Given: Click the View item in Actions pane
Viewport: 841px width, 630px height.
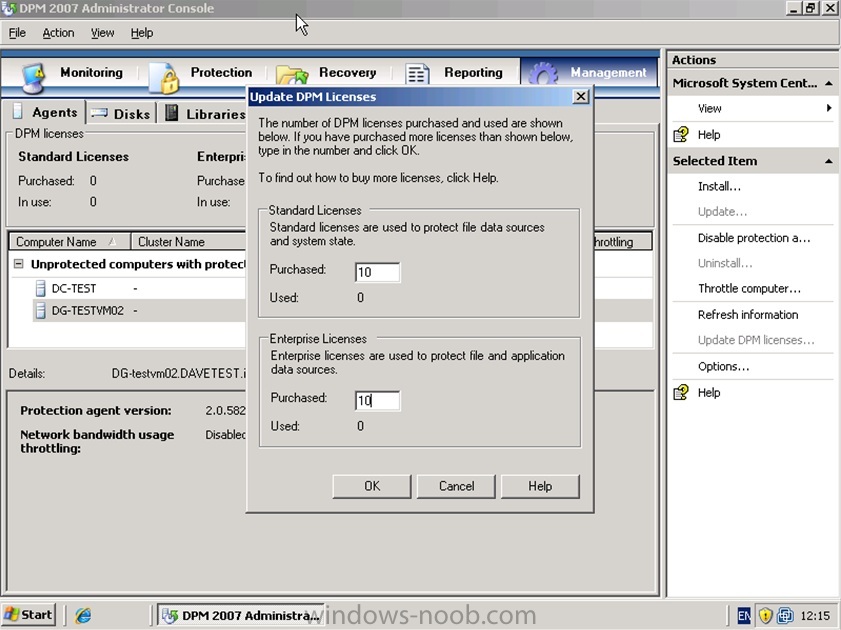Looking at the screenshot, I should point(709,108).
